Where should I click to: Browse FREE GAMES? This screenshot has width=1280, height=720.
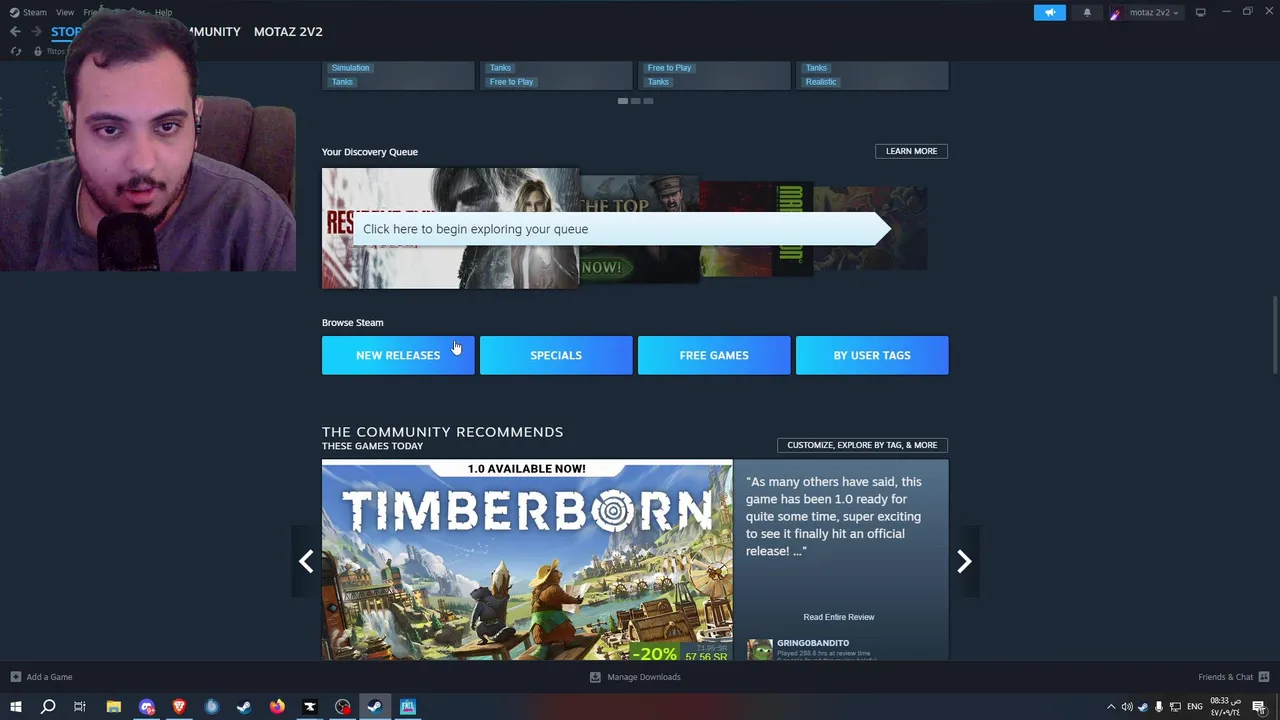714,355
